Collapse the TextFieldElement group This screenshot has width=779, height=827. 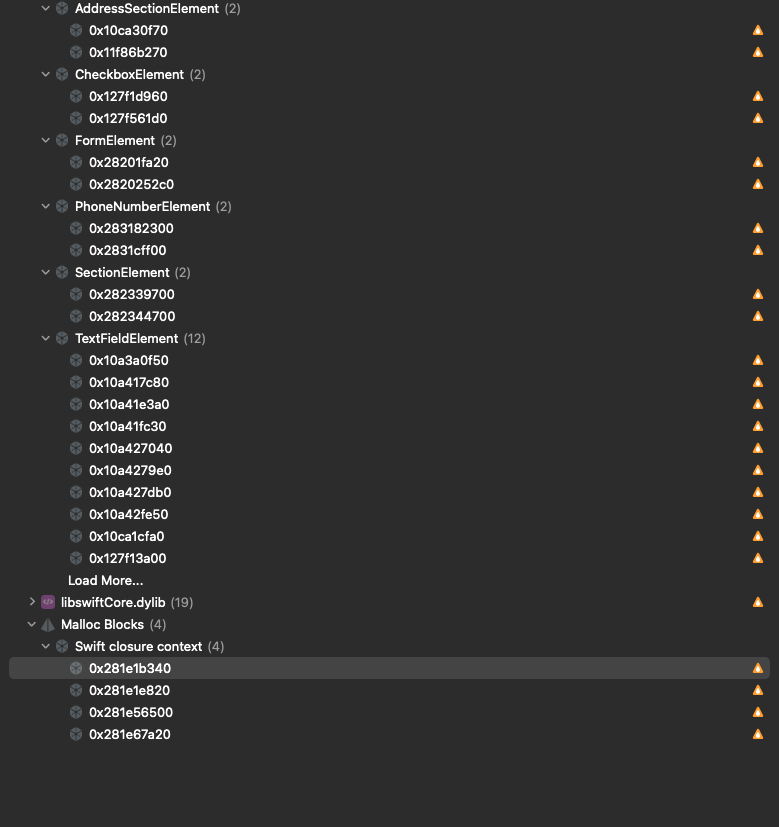point(45,338)
